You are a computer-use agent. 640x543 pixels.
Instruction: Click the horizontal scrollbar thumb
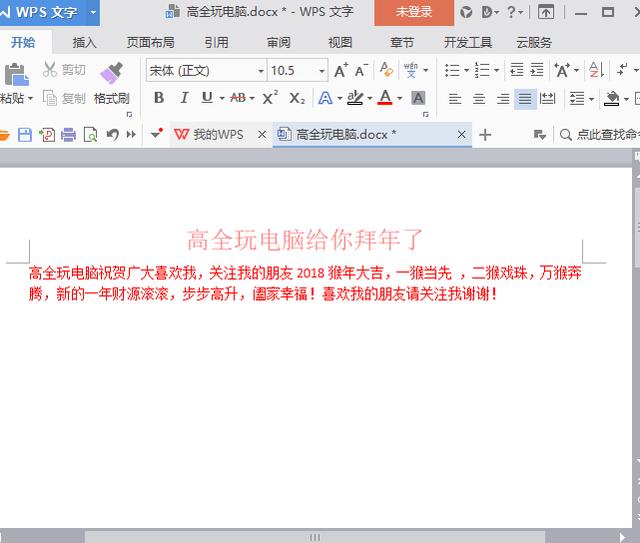[x=315, y=537]
